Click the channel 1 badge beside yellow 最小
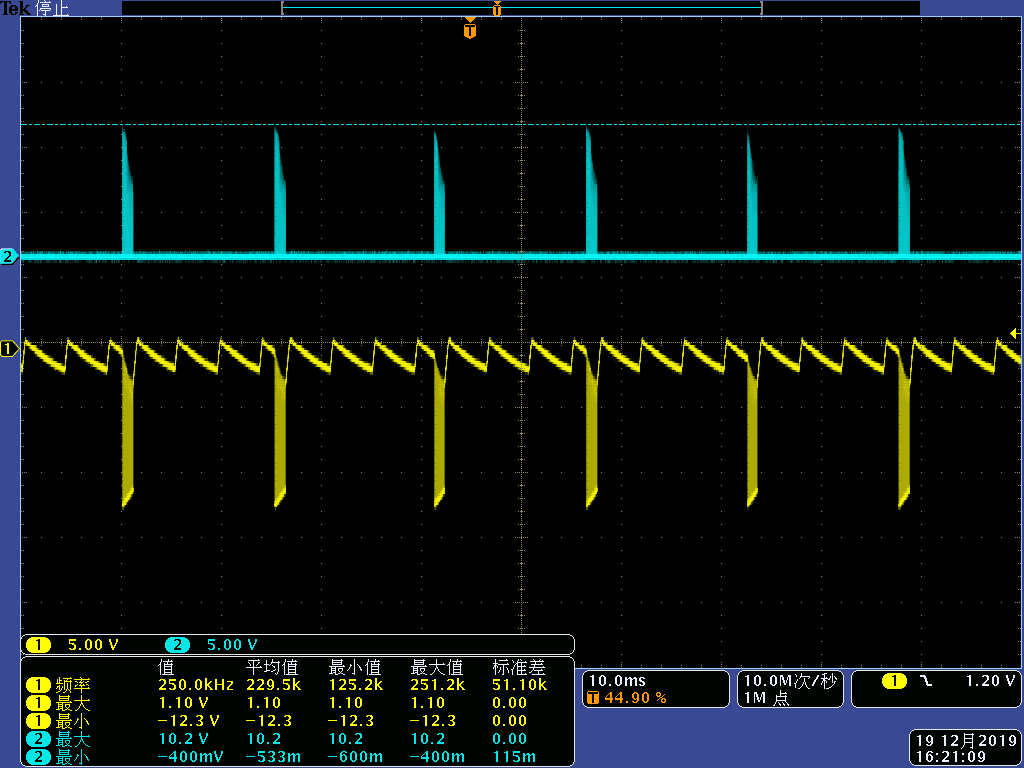 38,722
